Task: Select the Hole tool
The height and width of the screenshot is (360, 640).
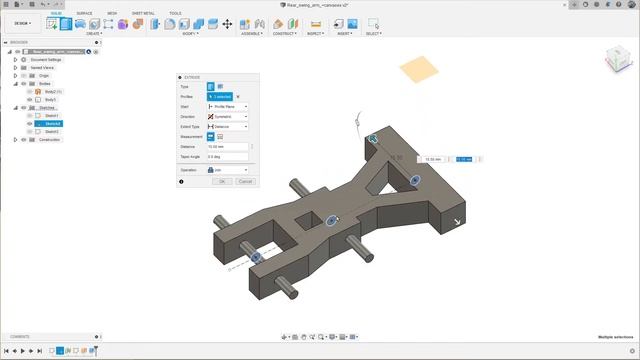Action: point(94,24)
